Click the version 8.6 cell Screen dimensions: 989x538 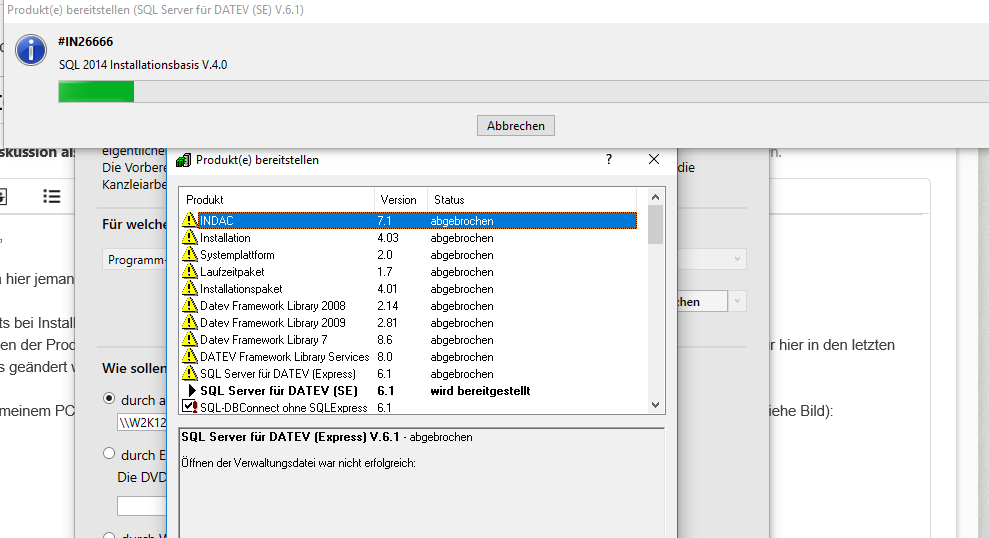[385, 340]
